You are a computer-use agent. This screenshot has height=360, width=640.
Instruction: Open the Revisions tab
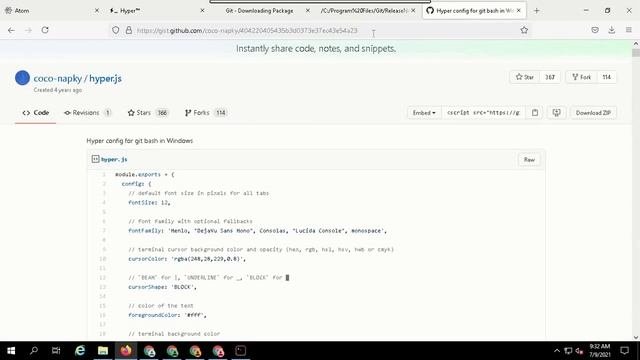(x=88, y=113)
